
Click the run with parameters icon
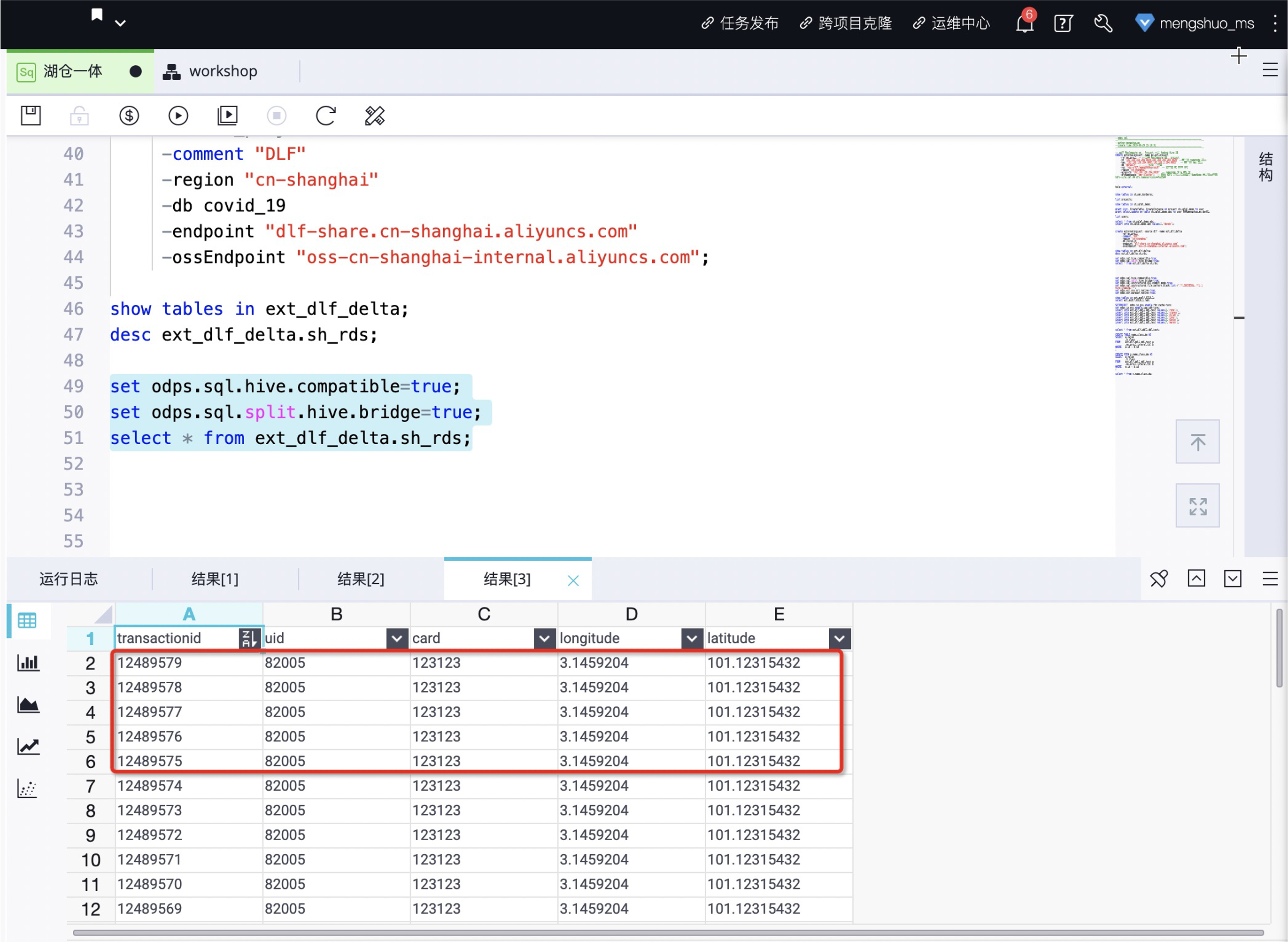click(227, 116)
